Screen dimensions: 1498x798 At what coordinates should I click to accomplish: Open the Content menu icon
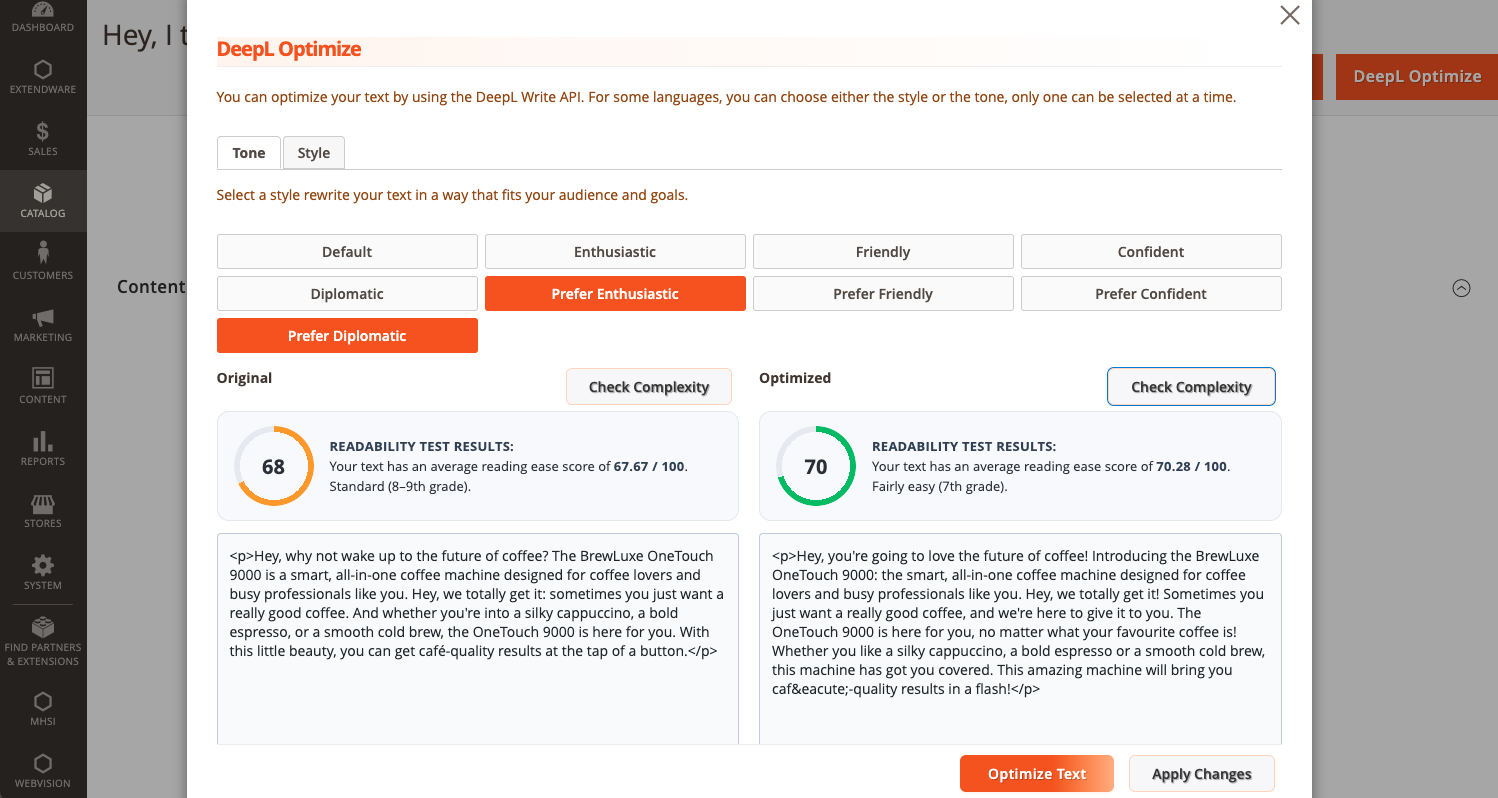click(43, 387)
